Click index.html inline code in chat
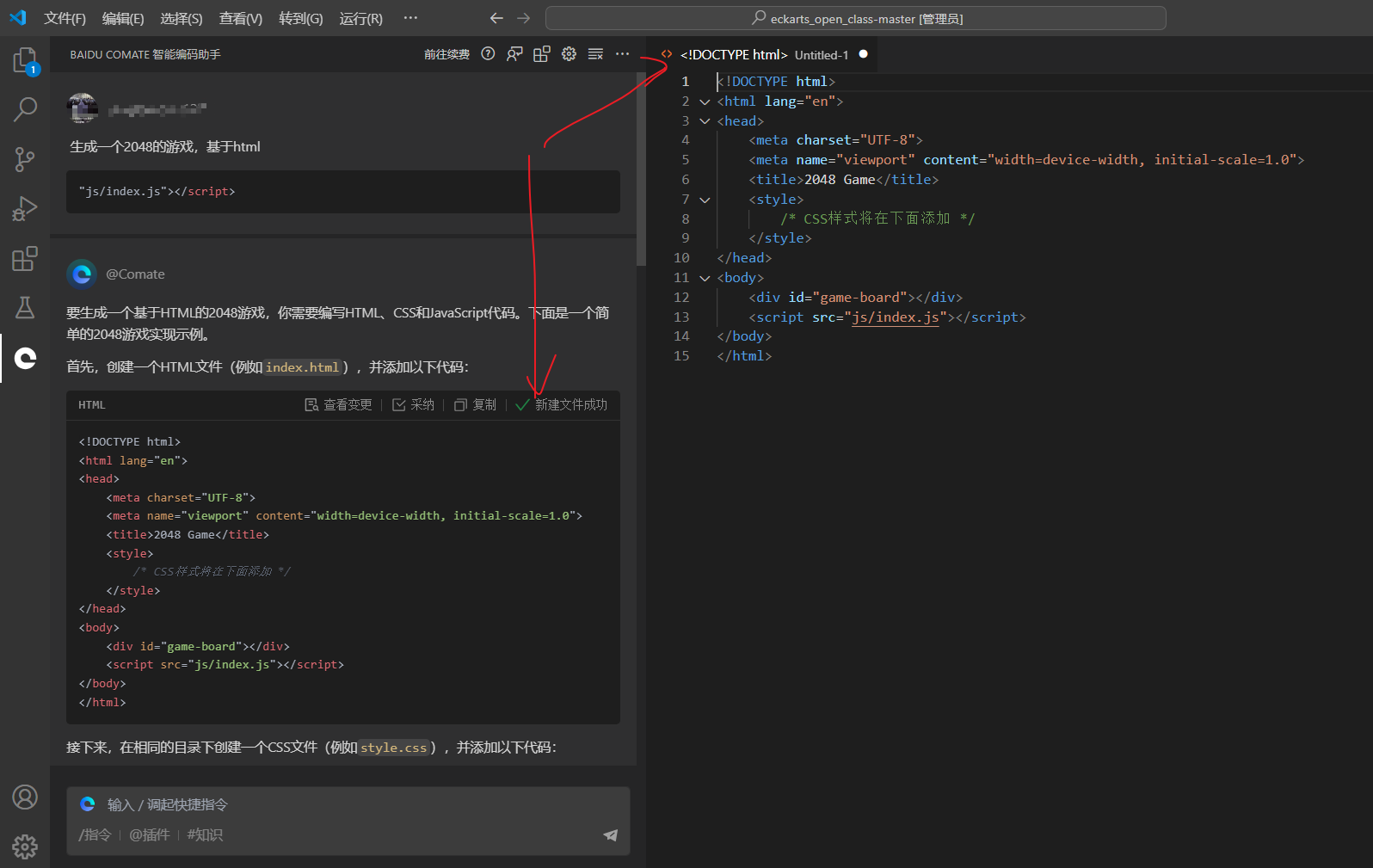Viewport: 1373px width, 868px height. point(303,367)
